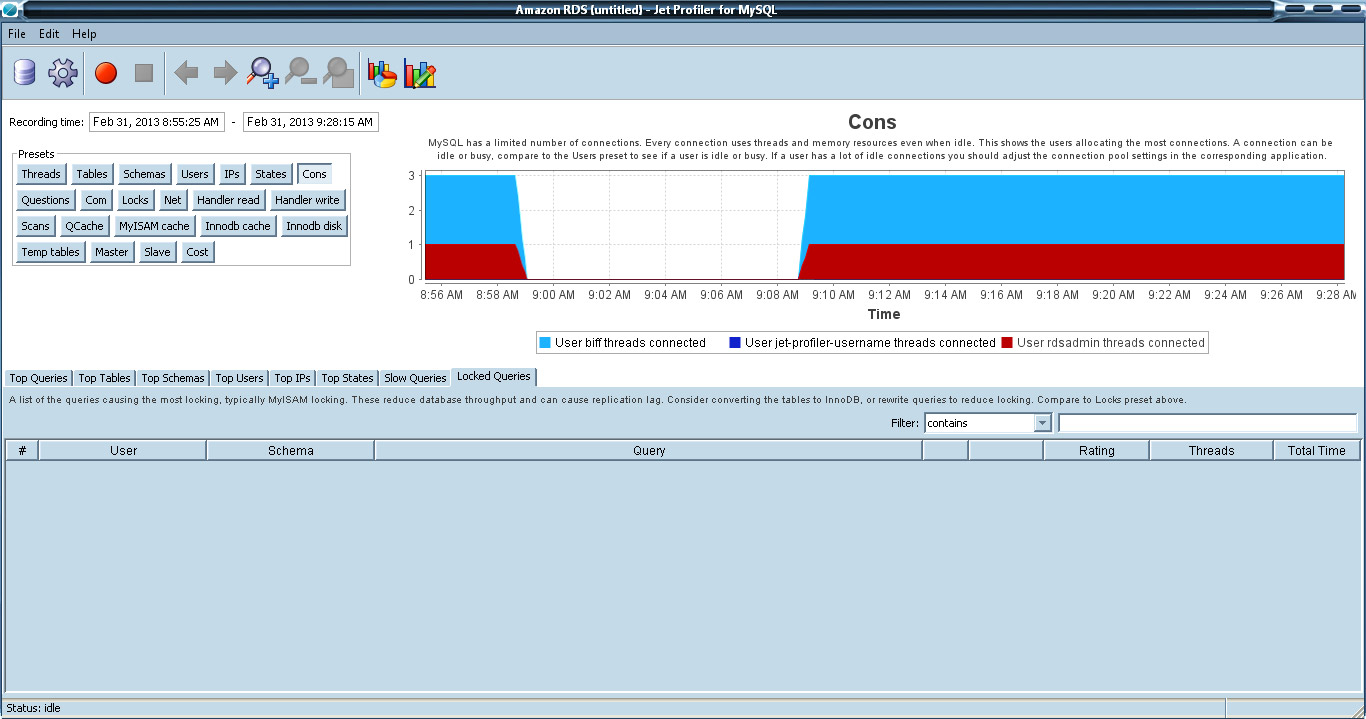Open settings gear in toolbar

click(62, 73)
